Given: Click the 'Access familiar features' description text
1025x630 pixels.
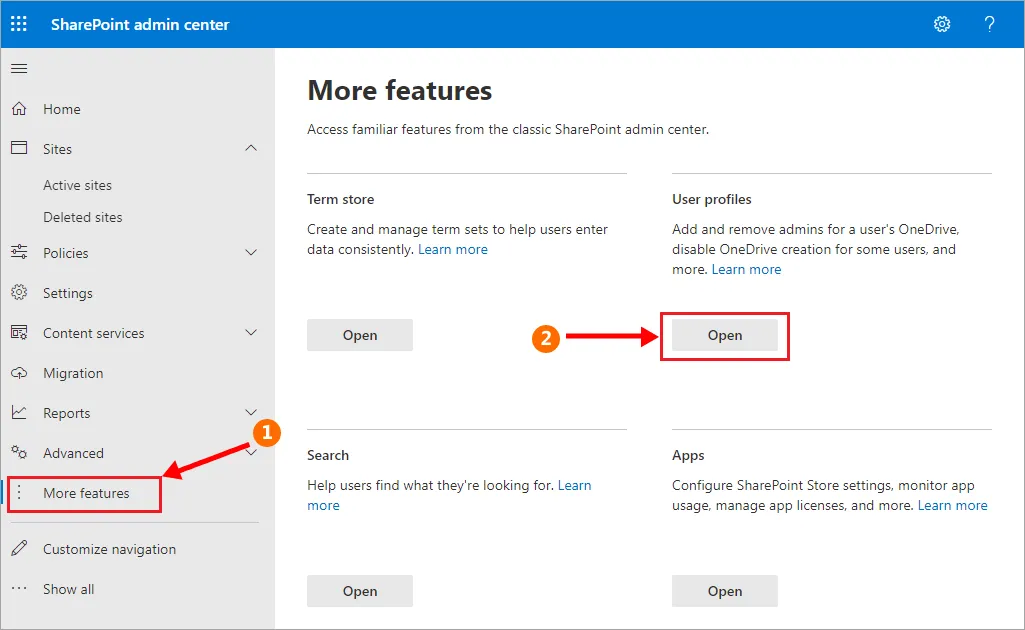Looking at the screenshot, I should [x=508, y=129].
